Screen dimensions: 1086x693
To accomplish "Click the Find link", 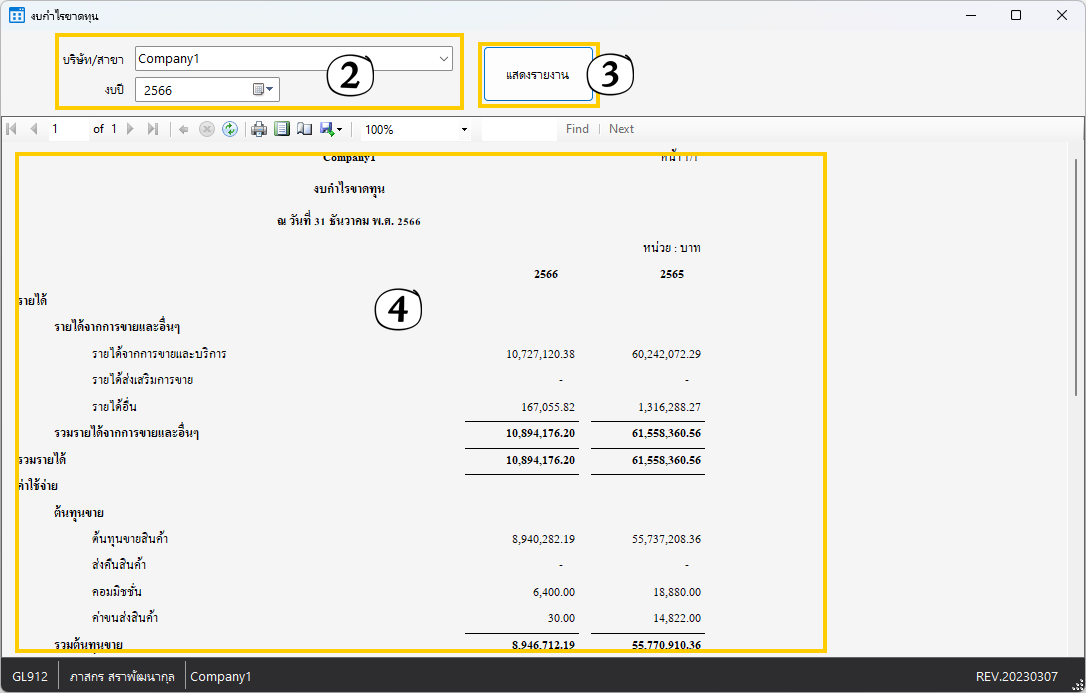I will (x=577, y=129).
